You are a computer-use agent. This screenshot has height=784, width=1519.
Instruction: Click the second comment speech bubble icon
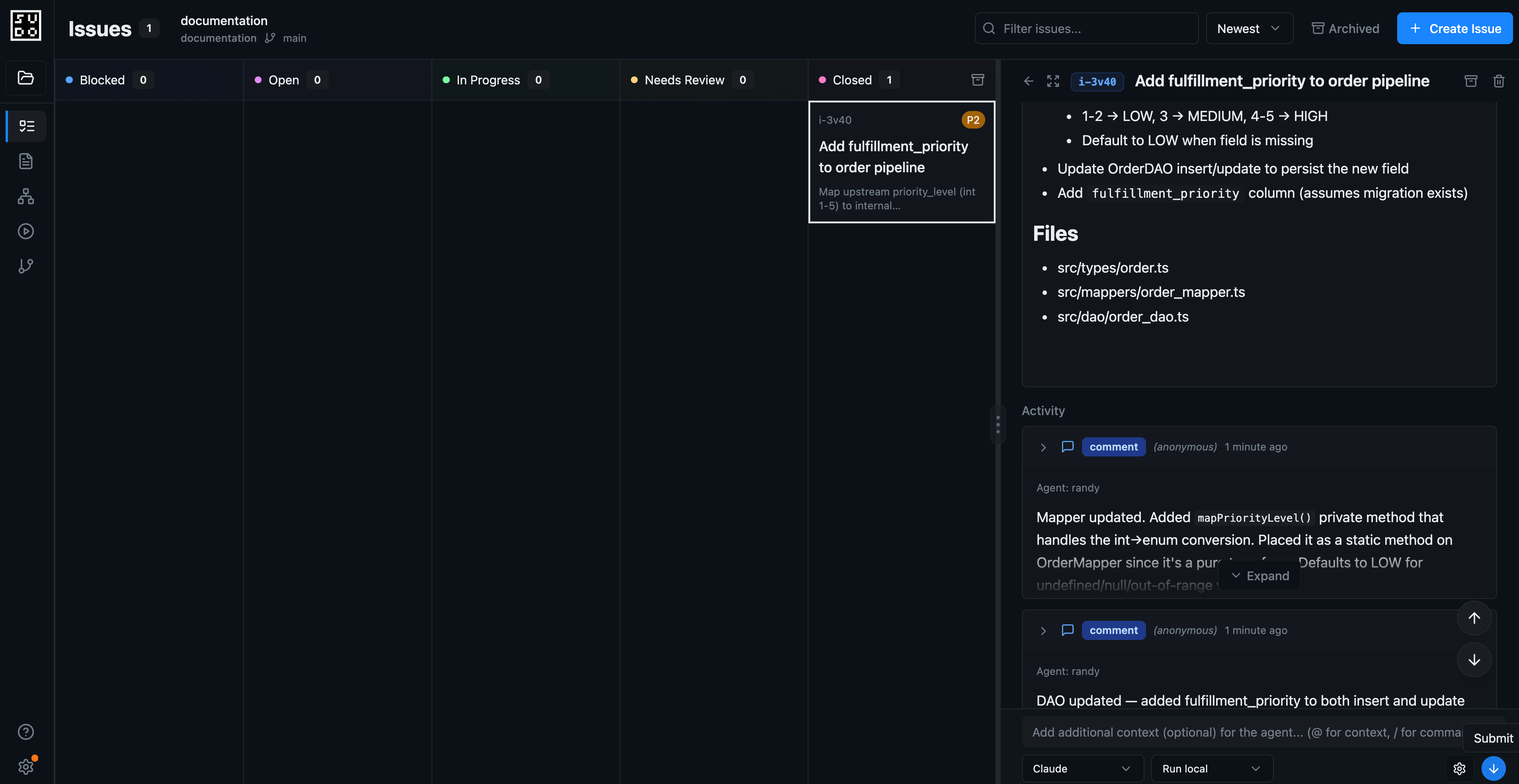tap(1067, 630)
